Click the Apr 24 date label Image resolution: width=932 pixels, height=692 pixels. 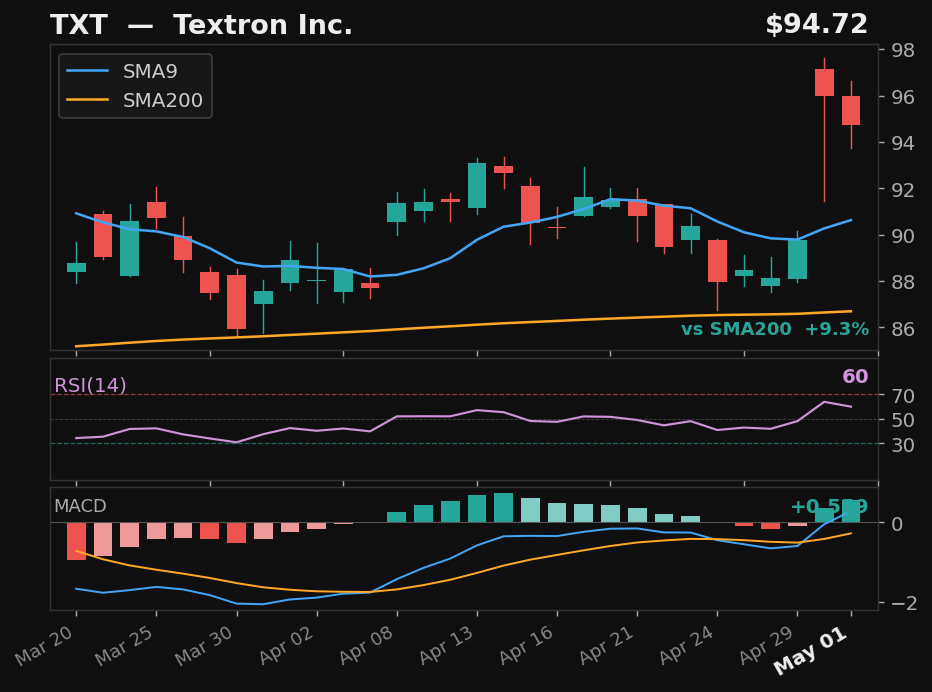tap(687, 645)
